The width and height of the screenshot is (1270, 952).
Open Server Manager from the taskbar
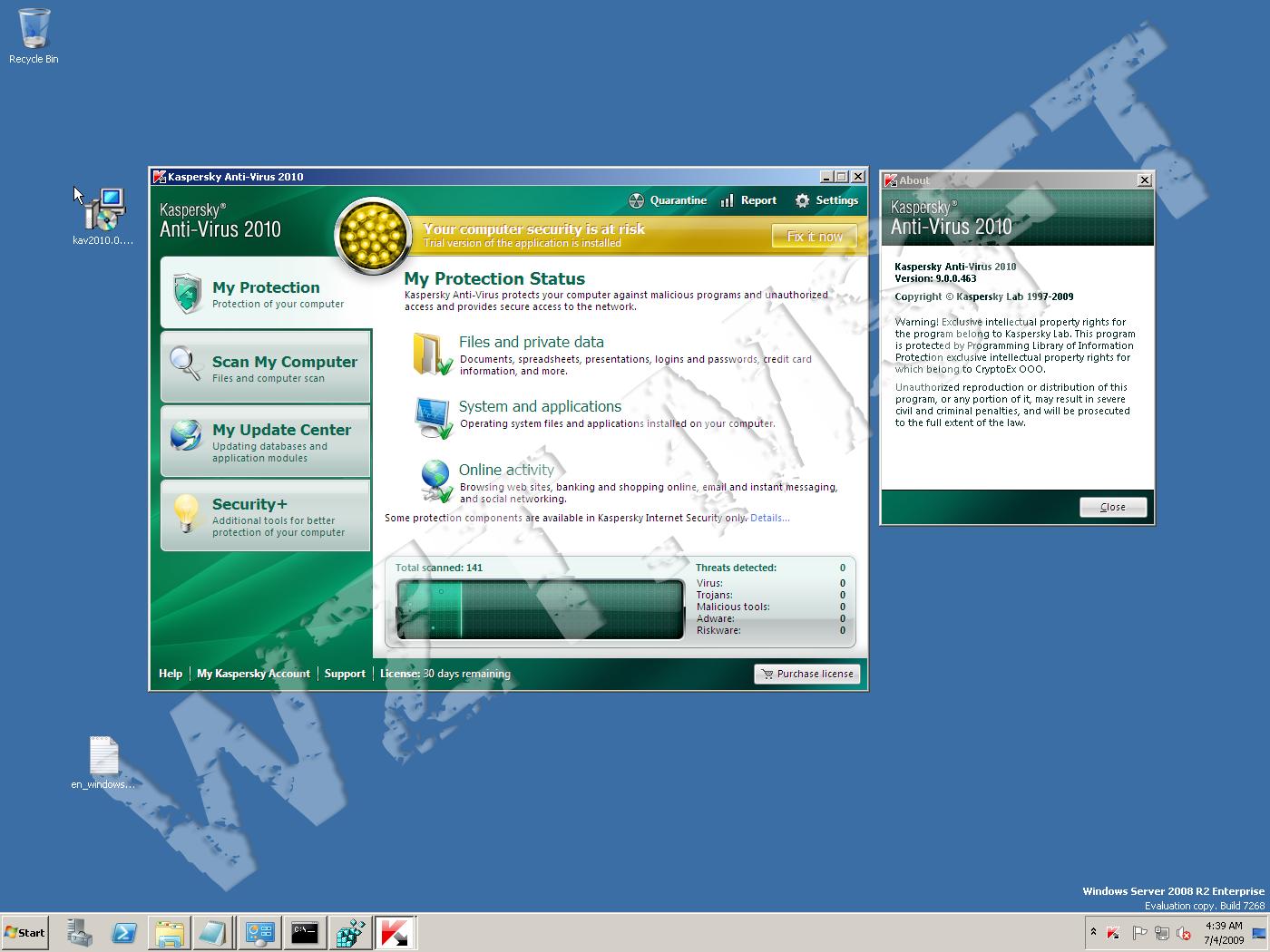(x=80, y=933)
